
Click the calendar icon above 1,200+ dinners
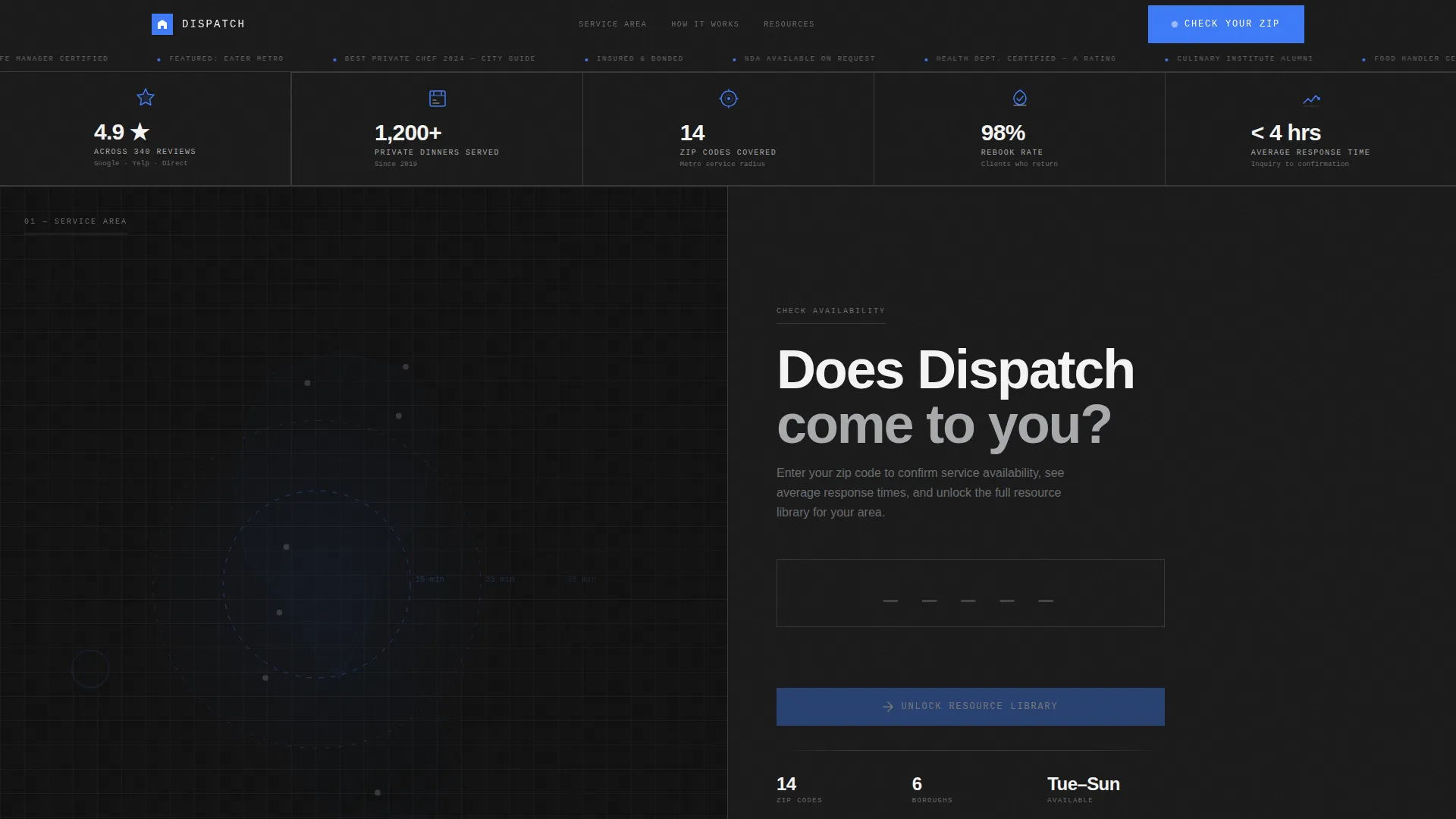(x=438, y=99)
